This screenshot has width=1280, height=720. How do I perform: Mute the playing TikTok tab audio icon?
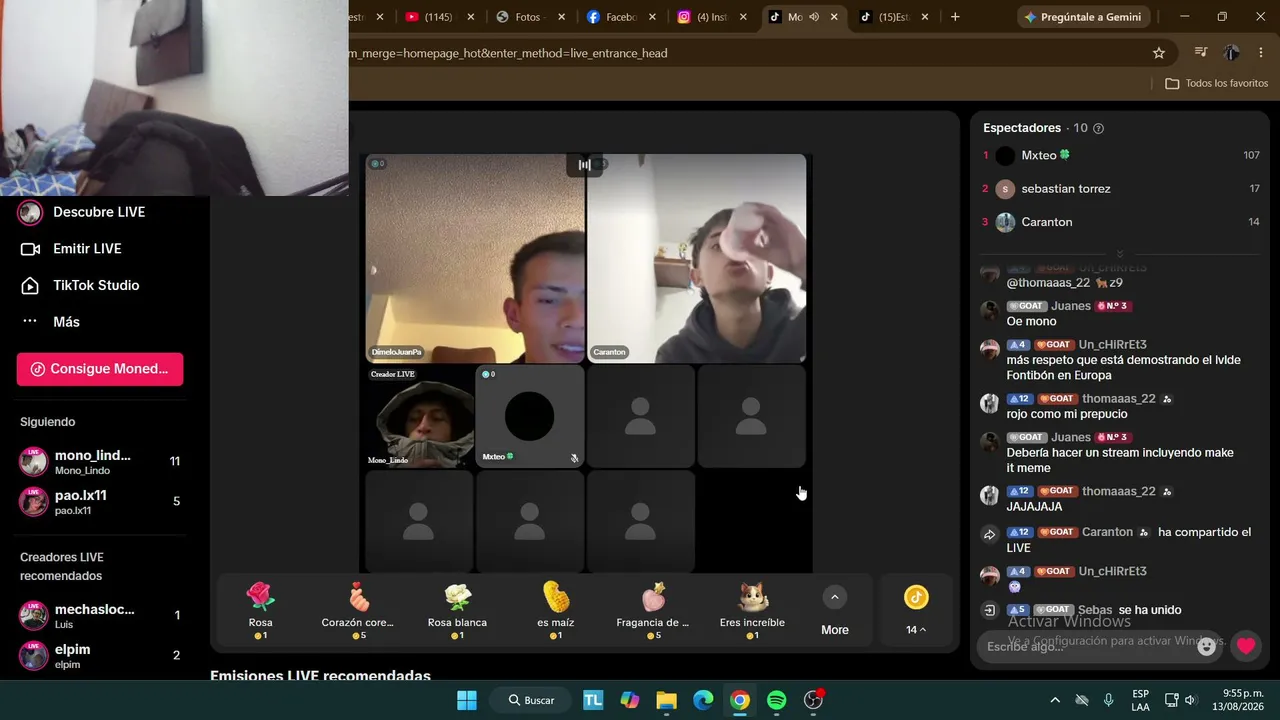(814, 17)
